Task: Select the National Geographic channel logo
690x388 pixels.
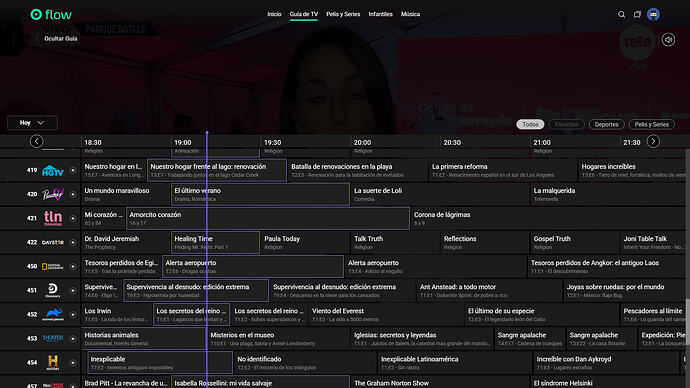Action: [53, 267]
